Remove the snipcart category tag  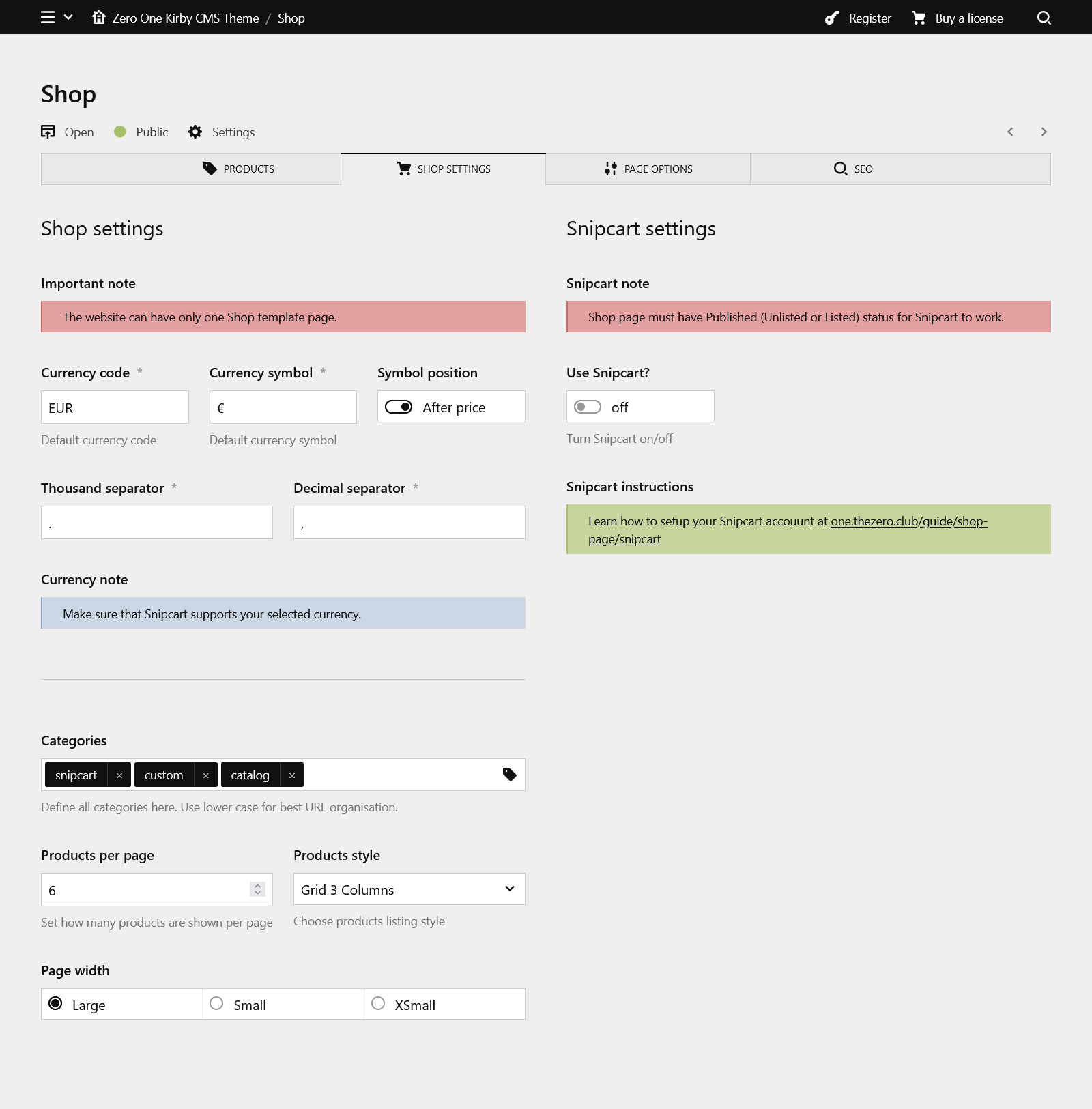click(x=119, y=775)
